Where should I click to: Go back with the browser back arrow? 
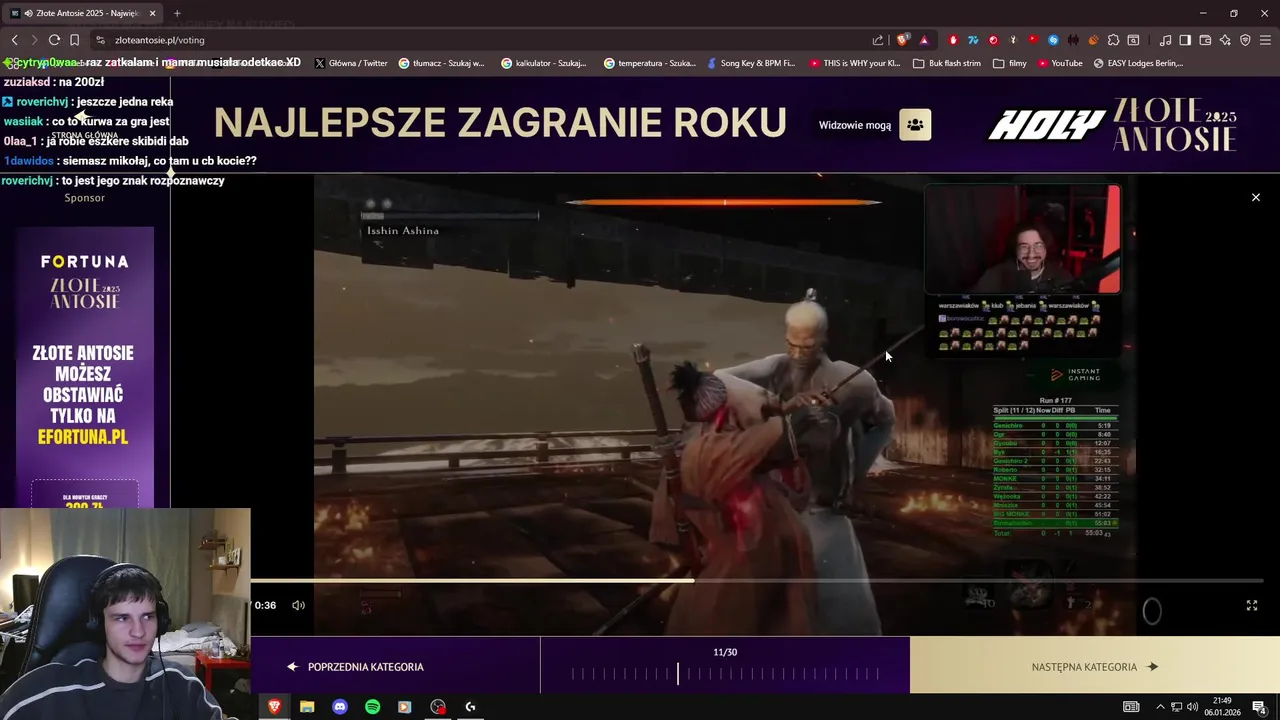coord(14,40)
